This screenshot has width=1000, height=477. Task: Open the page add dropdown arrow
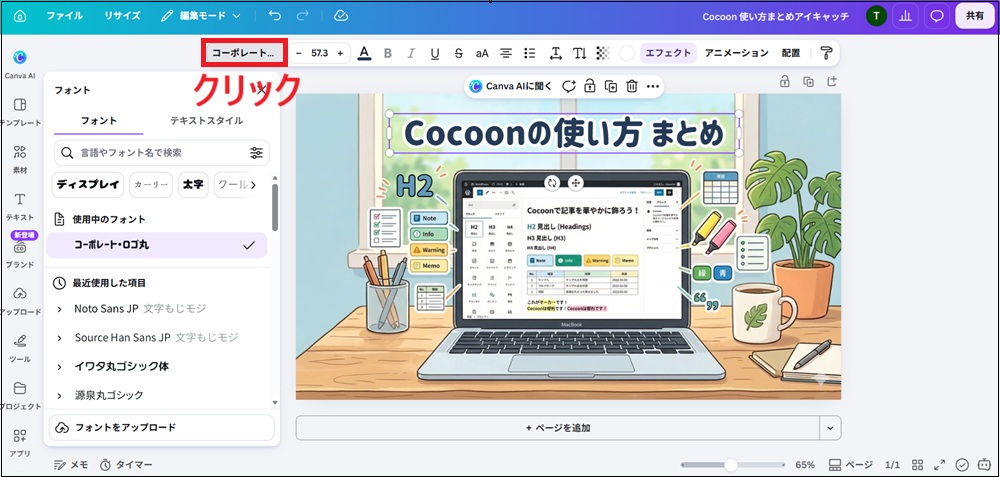click(830, 428)
